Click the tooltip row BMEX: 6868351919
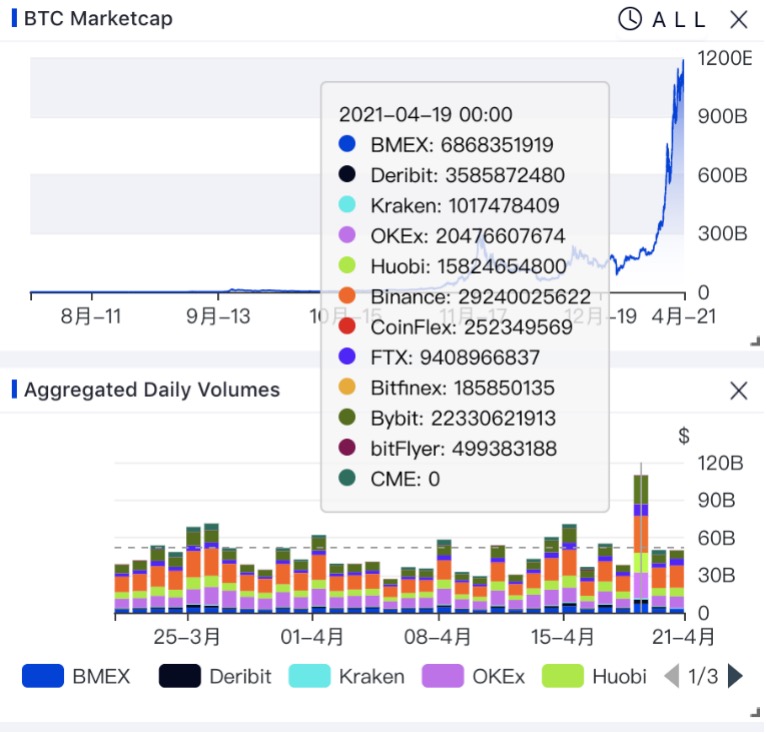The image size is (766, 734). [x=446, y=145]
